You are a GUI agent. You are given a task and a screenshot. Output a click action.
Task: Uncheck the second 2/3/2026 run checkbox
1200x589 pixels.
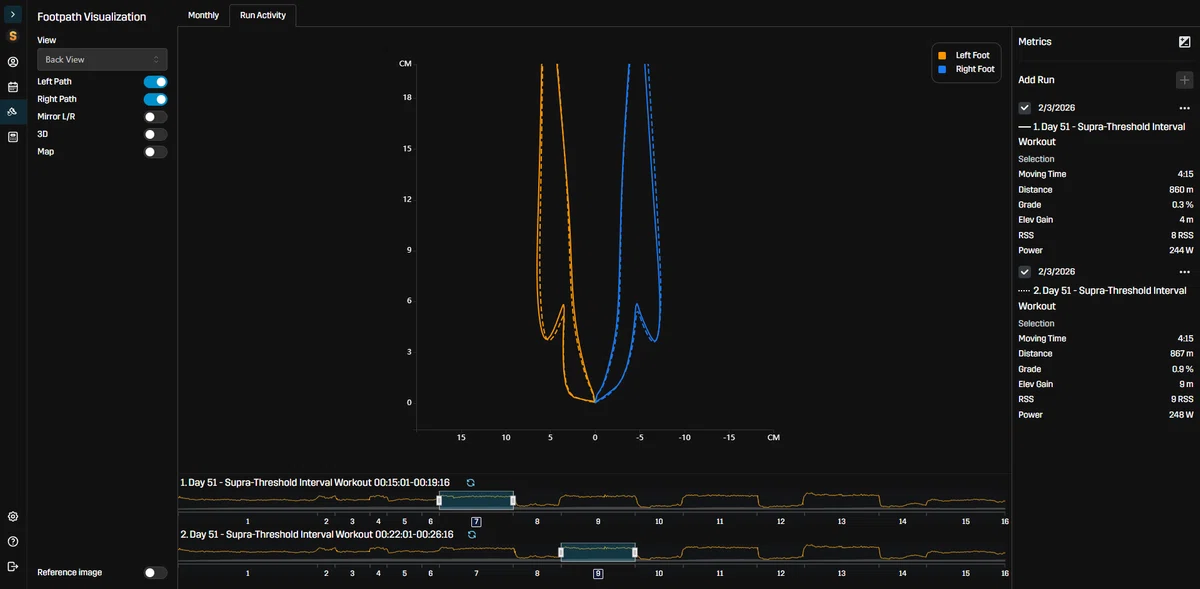1024,272
